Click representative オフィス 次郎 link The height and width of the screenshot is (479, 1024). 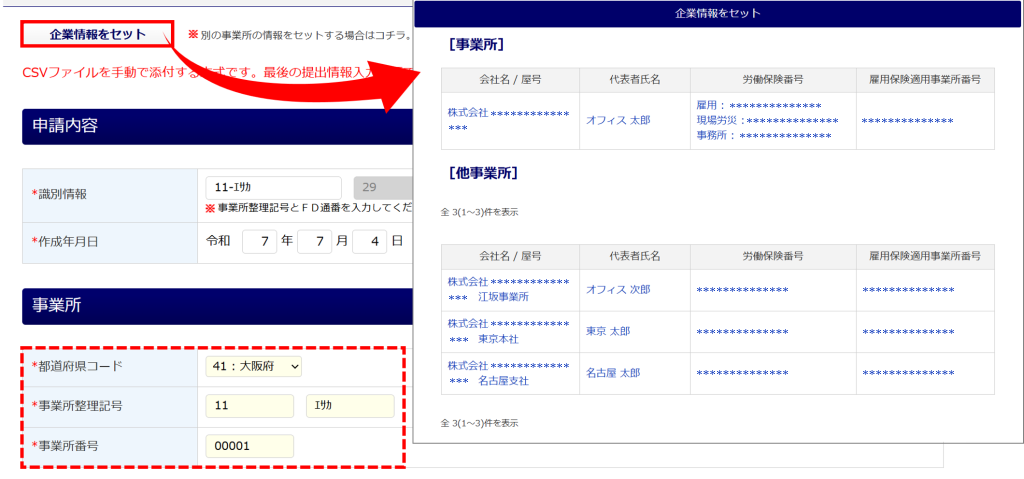[x=618, y=290]
